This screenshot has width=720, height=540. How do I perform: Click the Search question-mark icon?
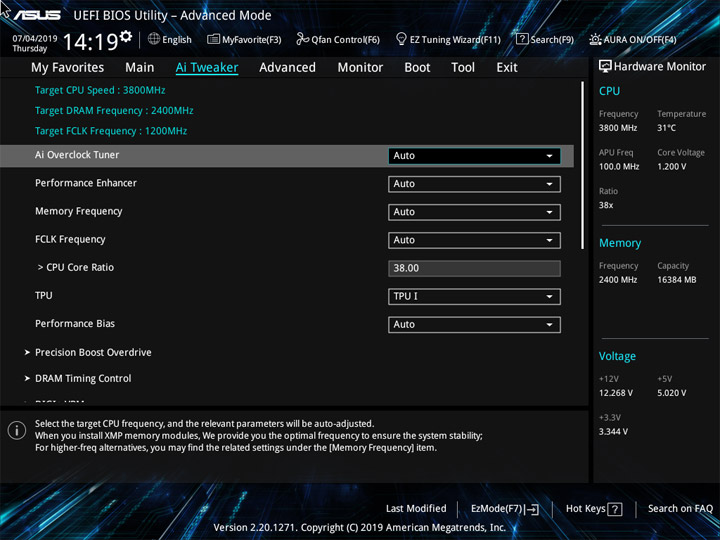coord(522,39)
